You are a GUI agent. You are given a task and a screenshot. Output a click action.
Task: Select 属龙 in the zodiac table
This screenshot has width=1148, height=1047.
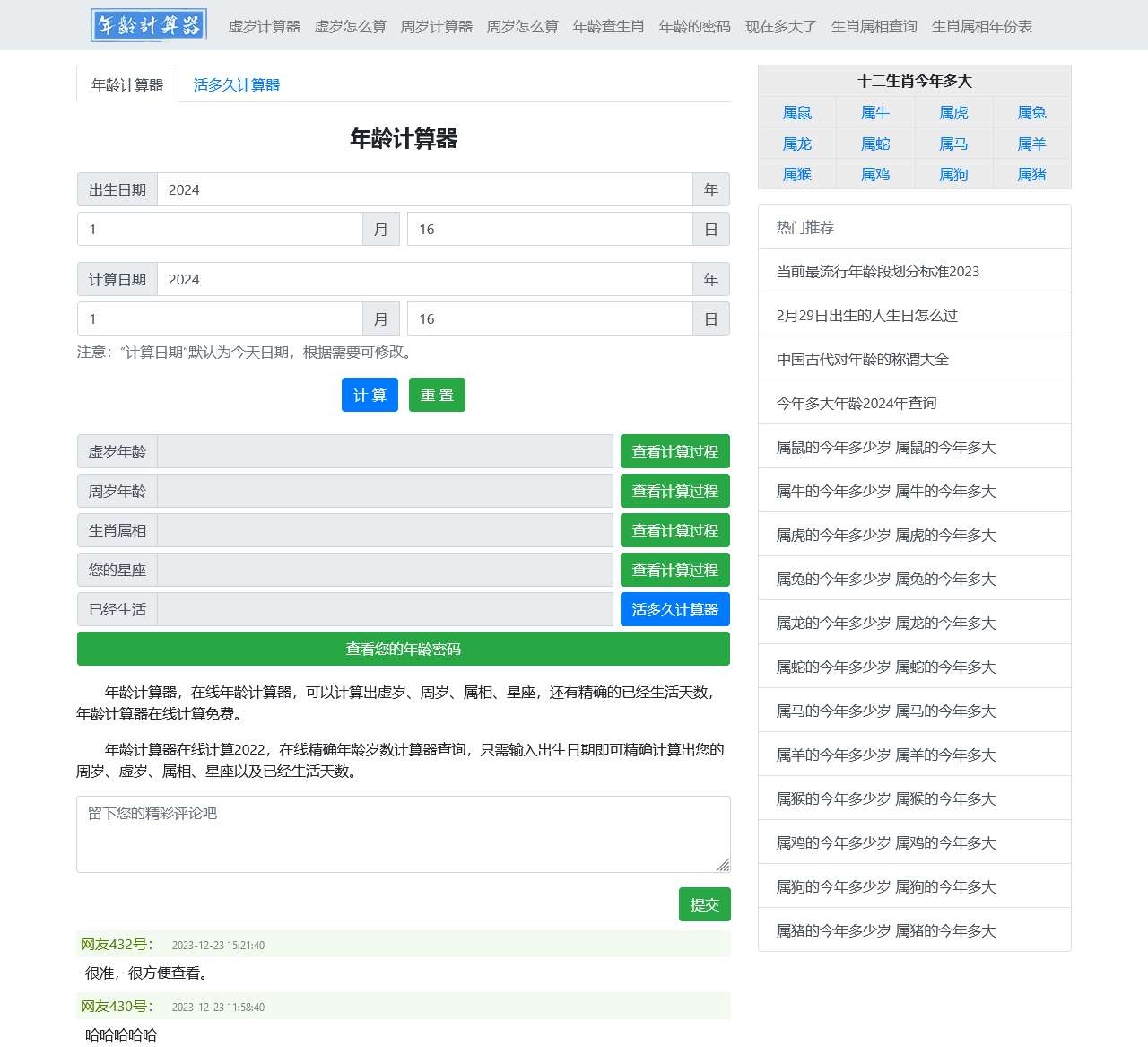[796, 144]
